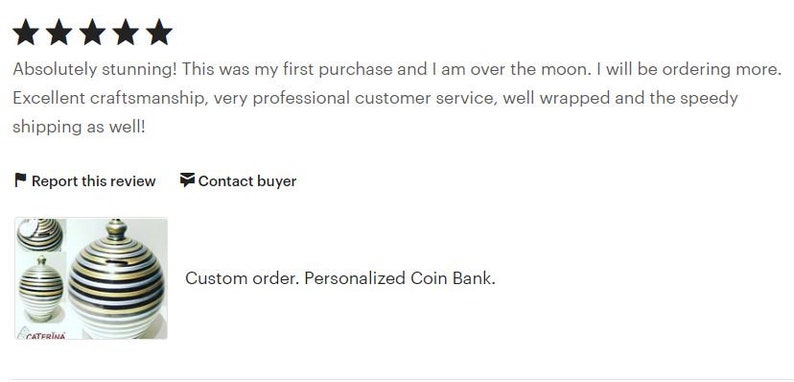
Task: Click the flag icon beside Report this review
Action: (x=20, y=180)
